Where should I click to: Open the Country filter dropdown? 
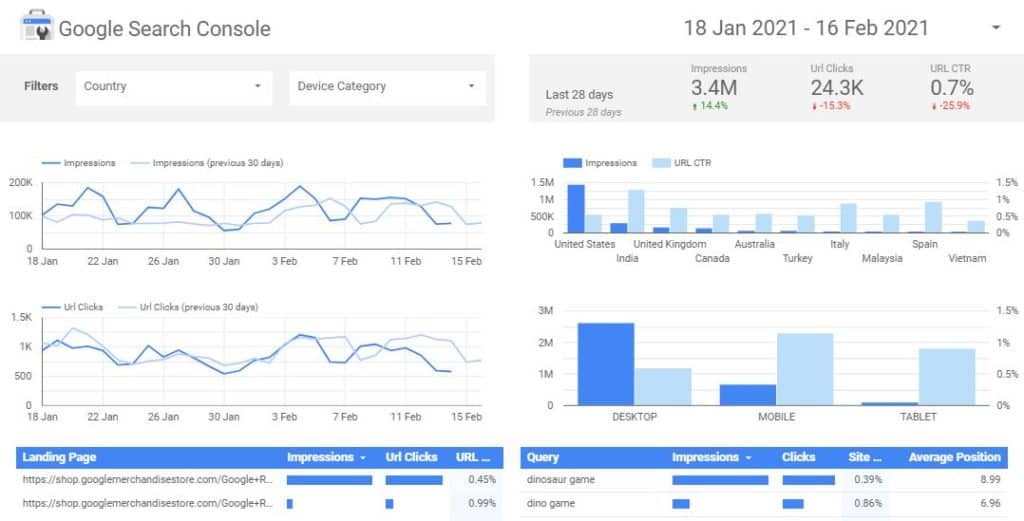coord(174,88)
